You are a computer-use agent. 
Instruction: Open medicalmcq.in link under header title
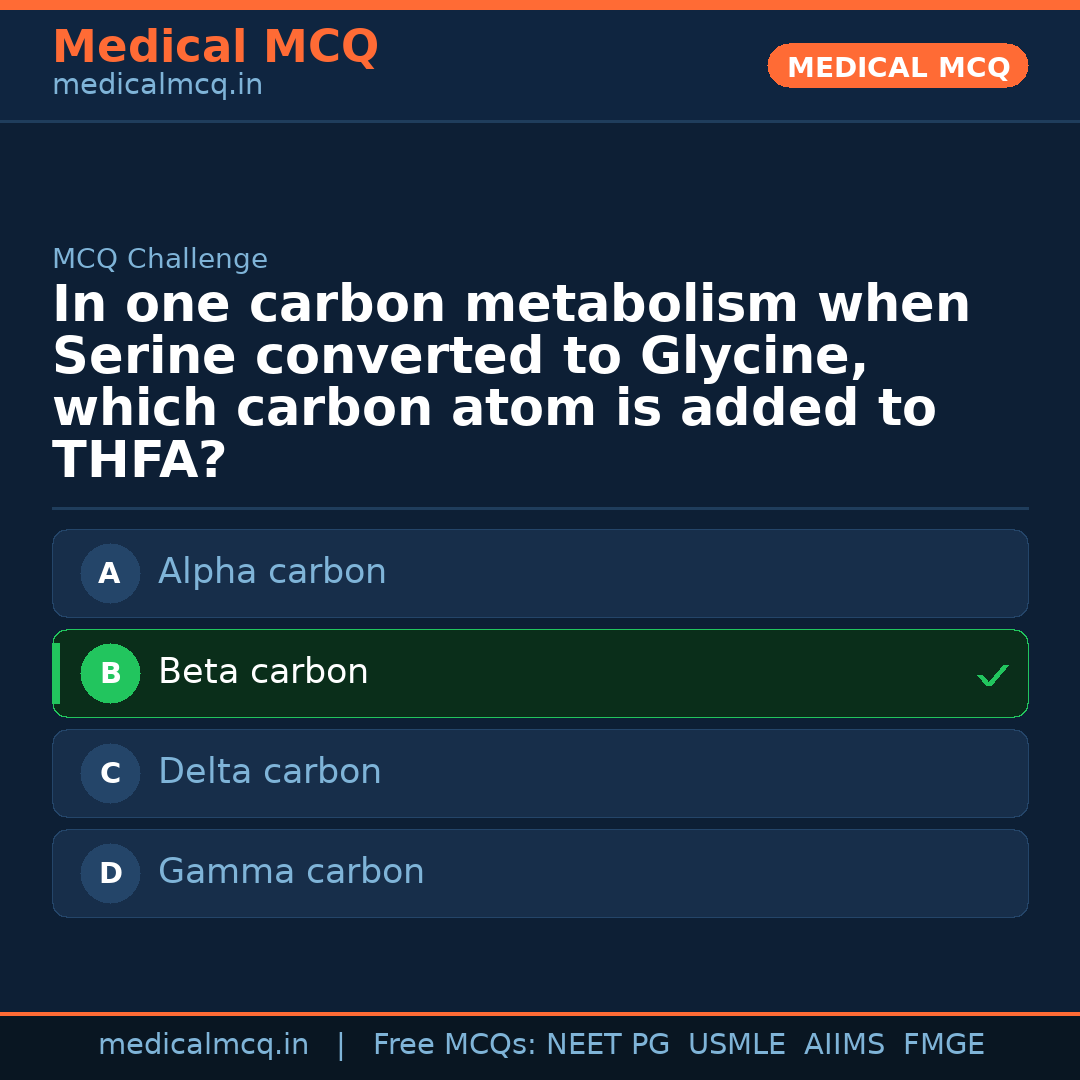[x=157, y=86]
